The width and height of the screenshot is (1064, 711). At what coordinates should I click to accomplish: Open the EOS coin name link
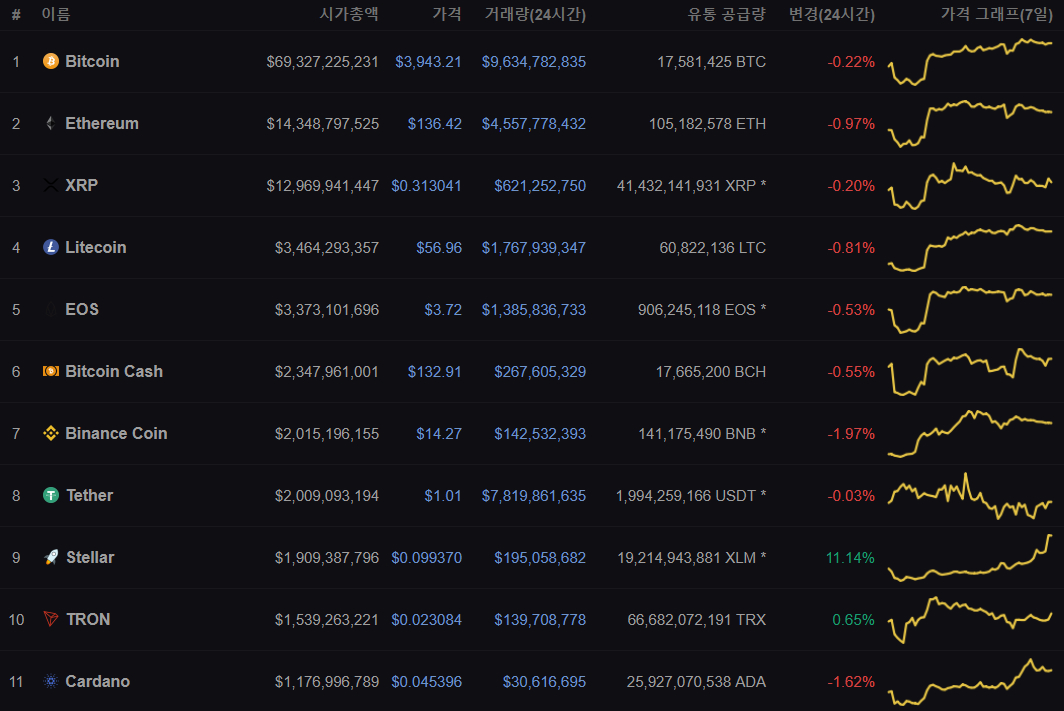pyautogui.click(x=82, y=309)
